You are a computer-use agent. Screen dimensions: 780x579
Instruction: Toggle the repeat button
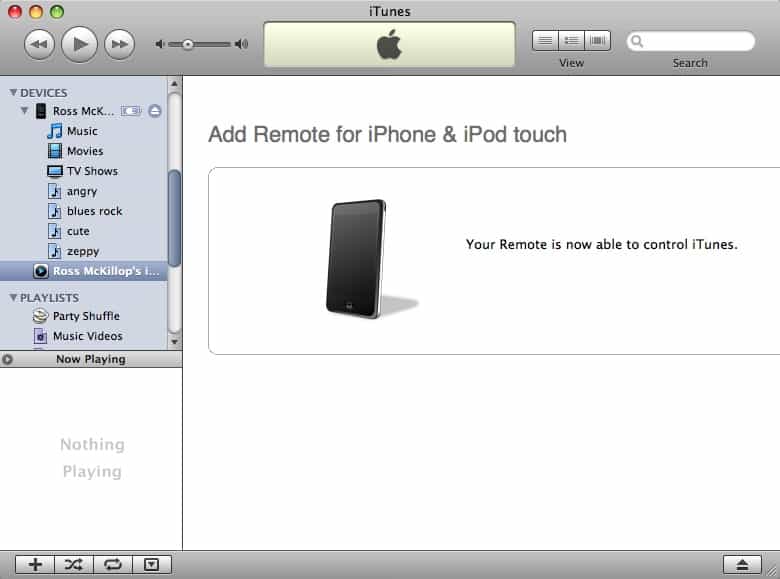click(112, 565)
